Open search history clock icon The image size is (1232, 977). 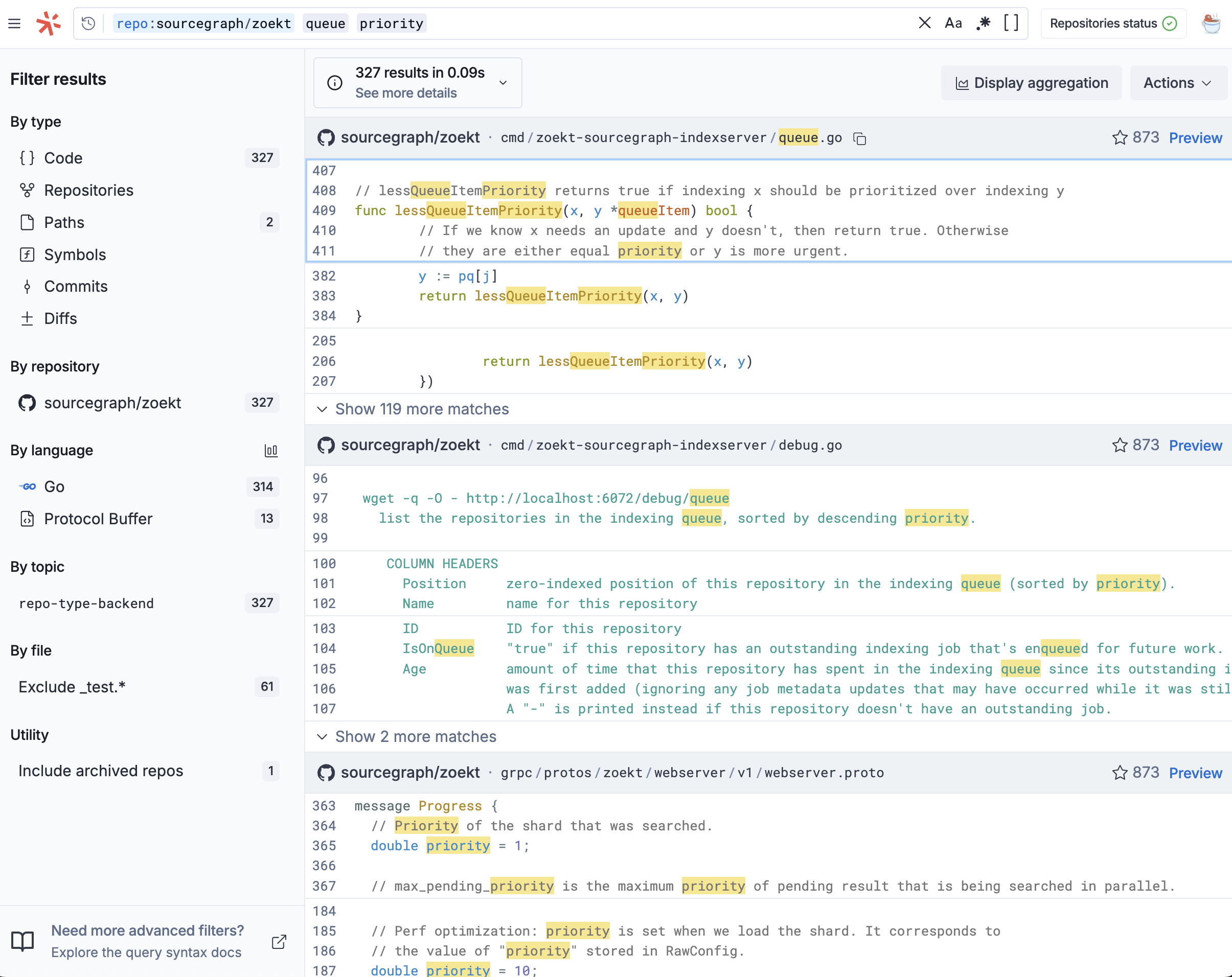88,24
